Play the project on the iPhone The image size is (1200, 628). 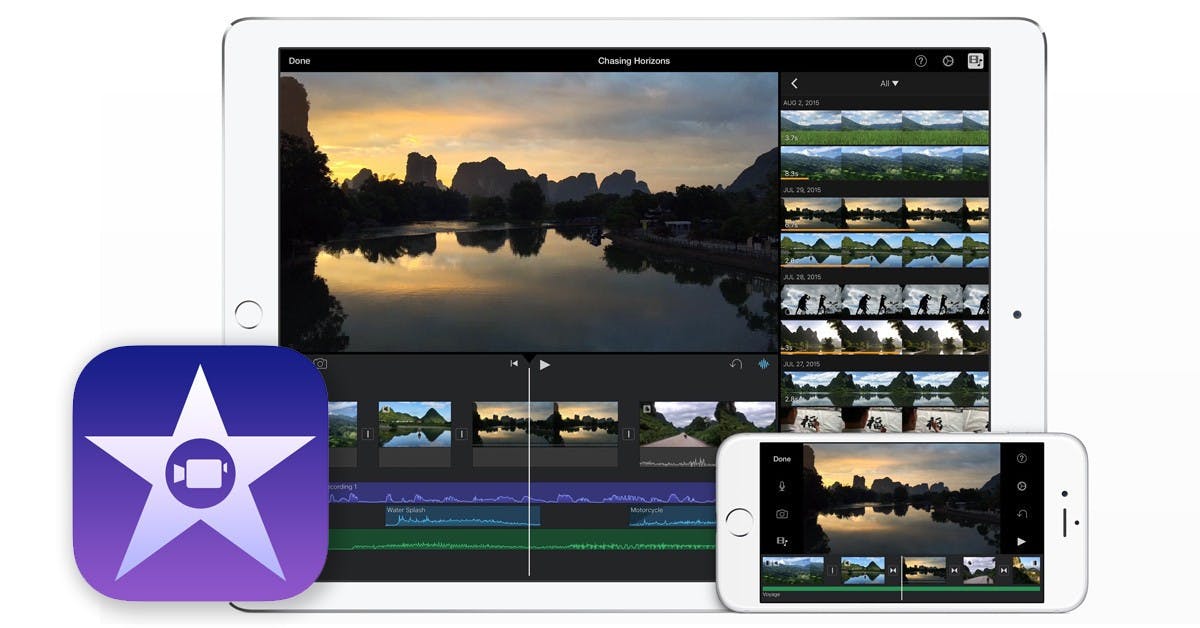(1021, 541)
